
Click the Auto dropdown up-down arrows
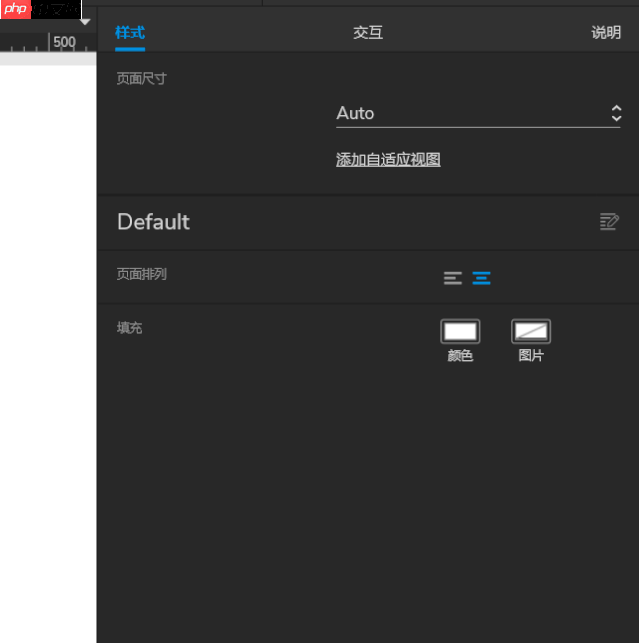(x=616, y=113)
